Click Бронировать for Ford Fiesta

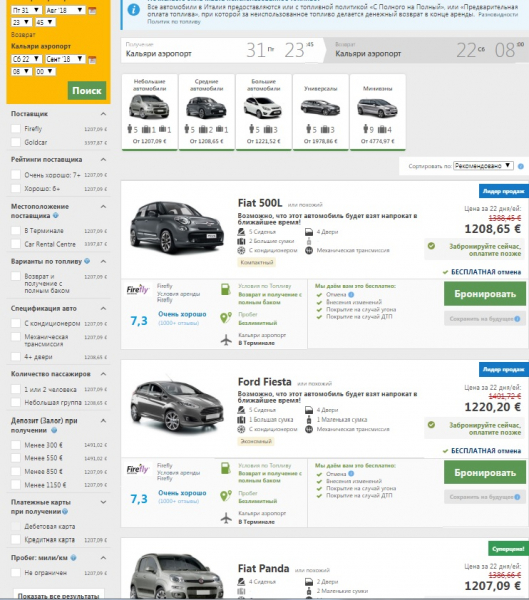(485, 473)
